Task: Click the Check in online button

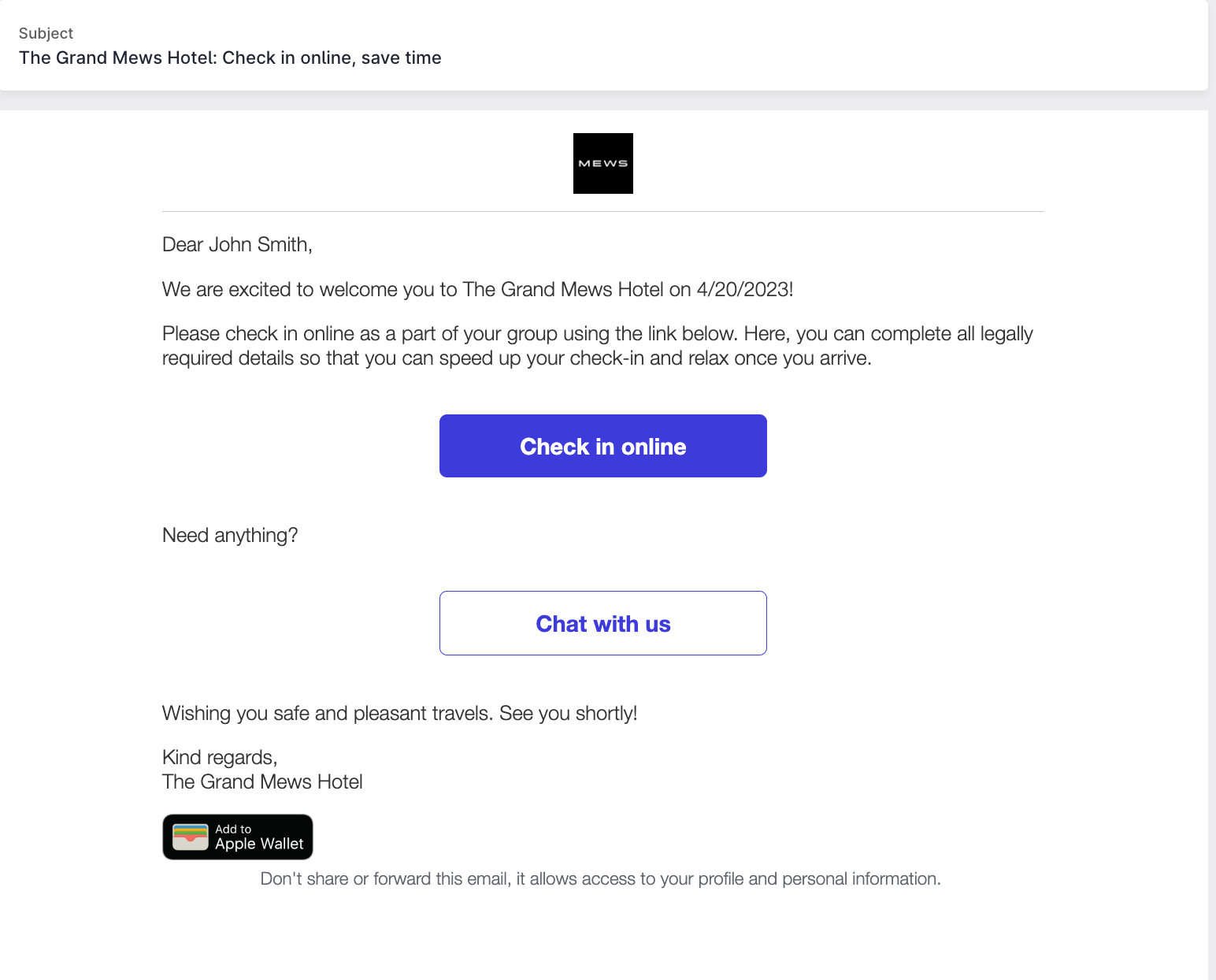Action: click(603, 446)
